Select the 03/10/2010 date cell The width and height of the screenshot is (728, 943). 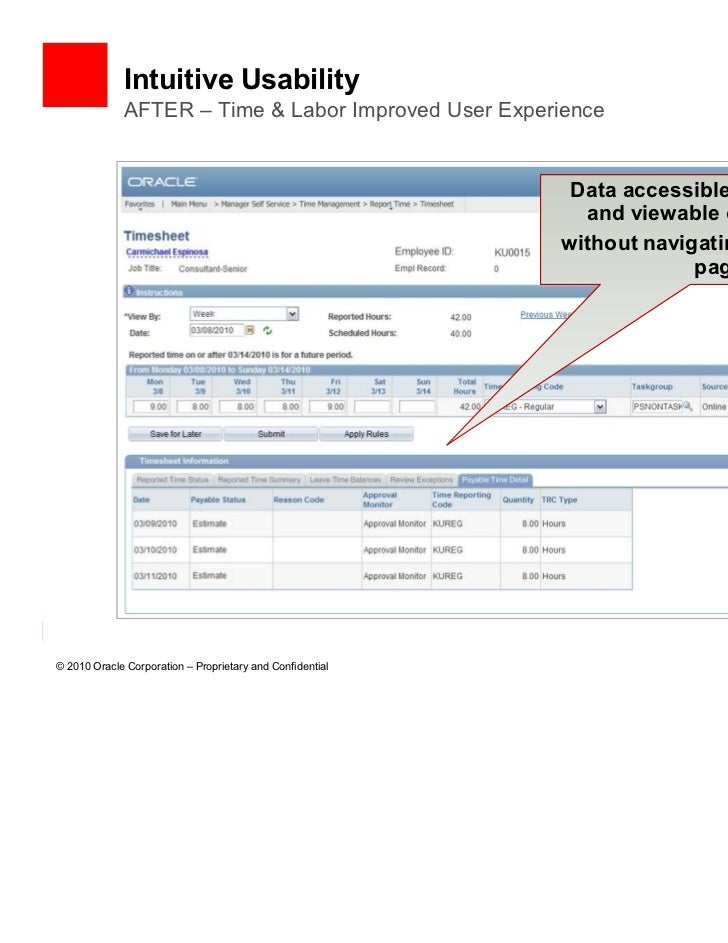[x=156, y=550]
